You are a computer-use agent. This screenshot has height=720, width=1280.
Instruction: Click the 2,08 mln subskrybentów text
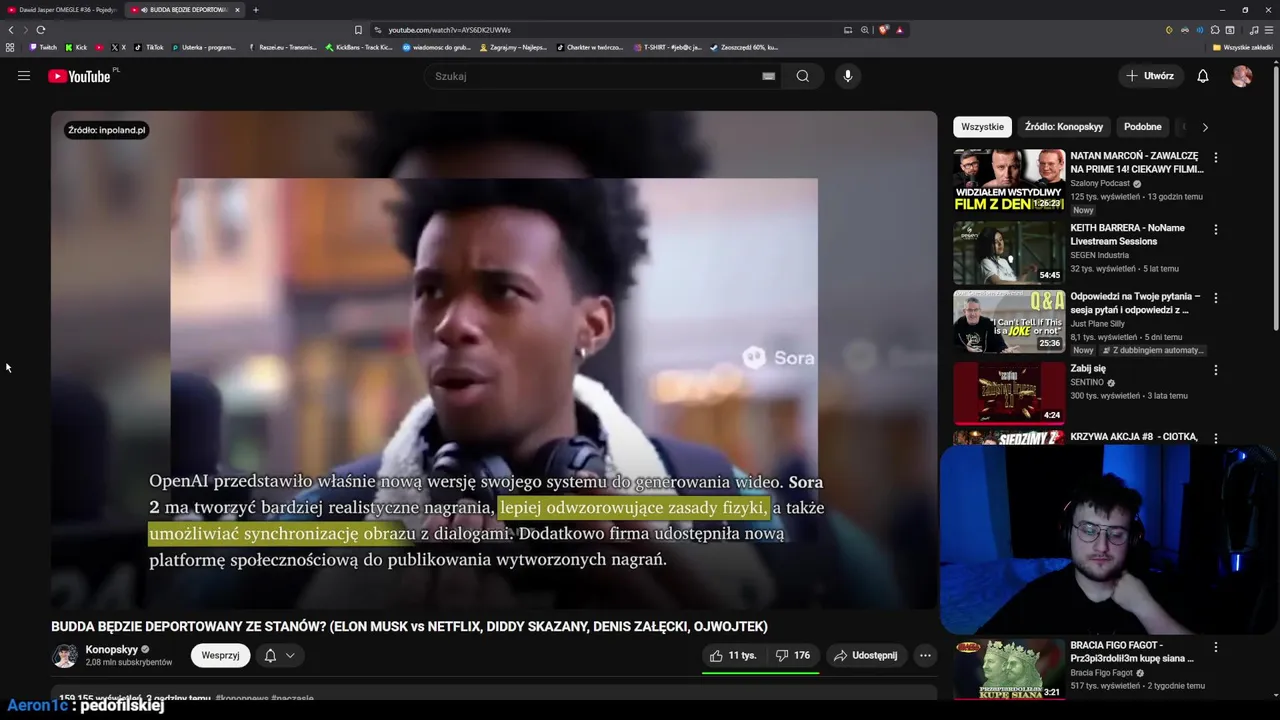(x=129, y=663)
